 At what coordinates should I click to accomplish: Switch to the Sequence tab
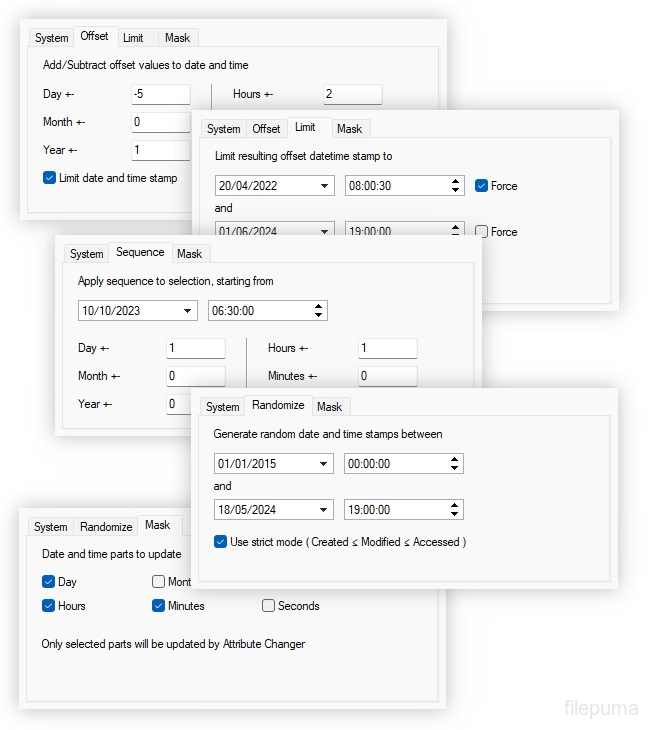tap(139, 253)
